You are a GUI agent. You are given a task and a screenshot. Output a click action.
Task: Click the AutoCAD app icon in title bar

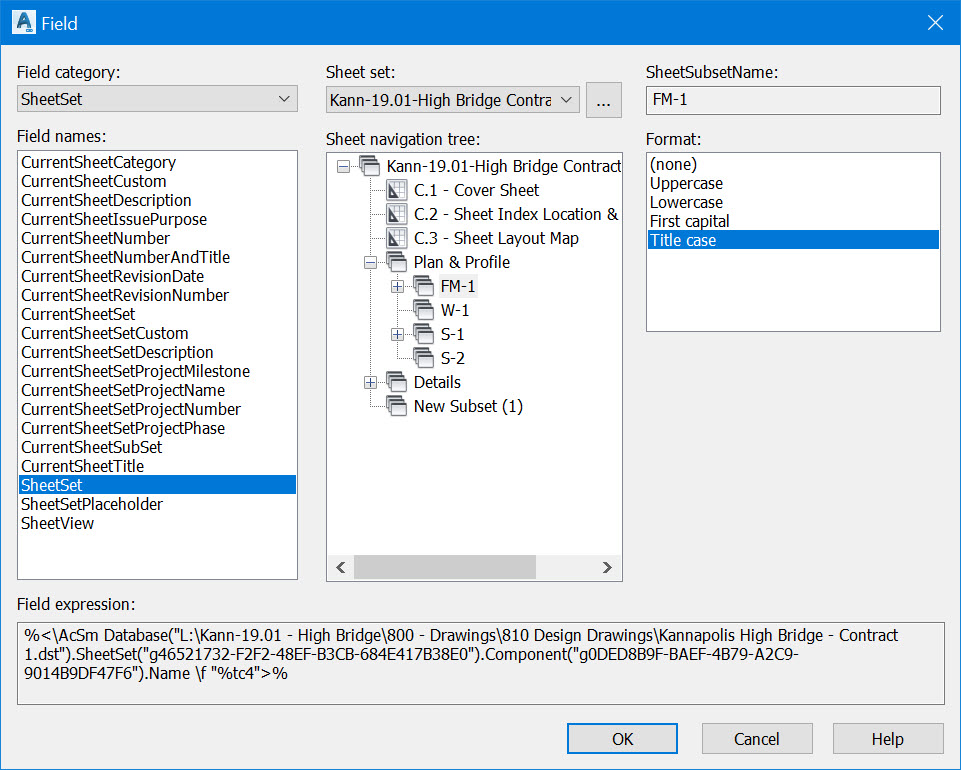coord(23,23)
